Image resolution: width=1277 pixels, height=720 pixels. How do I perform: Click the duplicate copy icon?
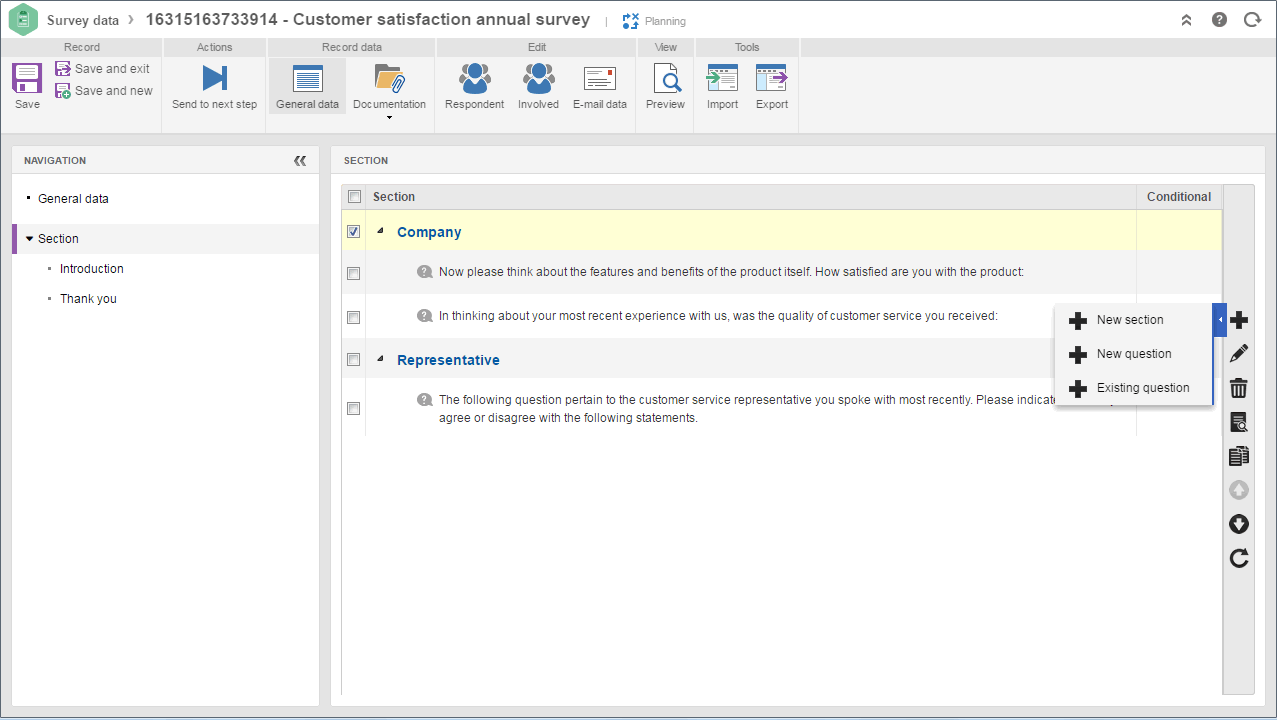pos(1239,456)
